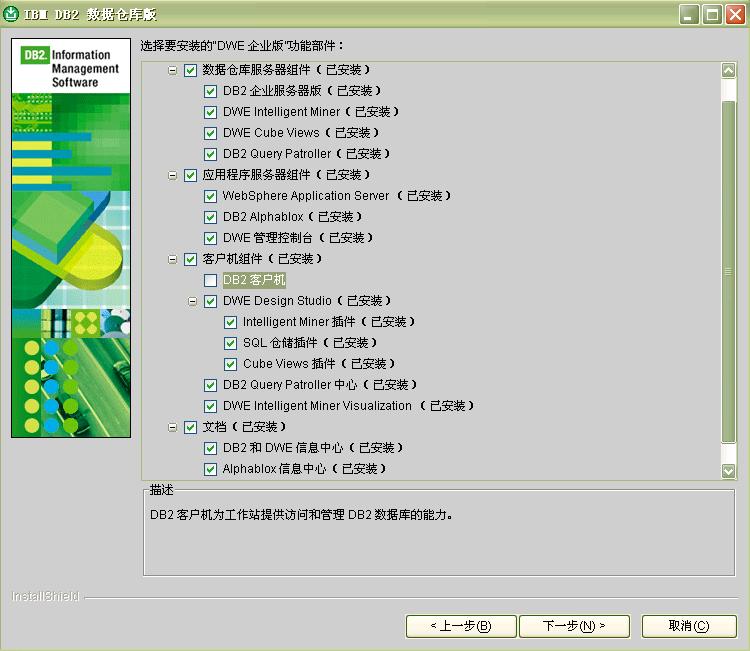This screenshot has width=750, height=651.
Task: Uncheck the 客户机组件 checkbox
Action: [190, 259]
